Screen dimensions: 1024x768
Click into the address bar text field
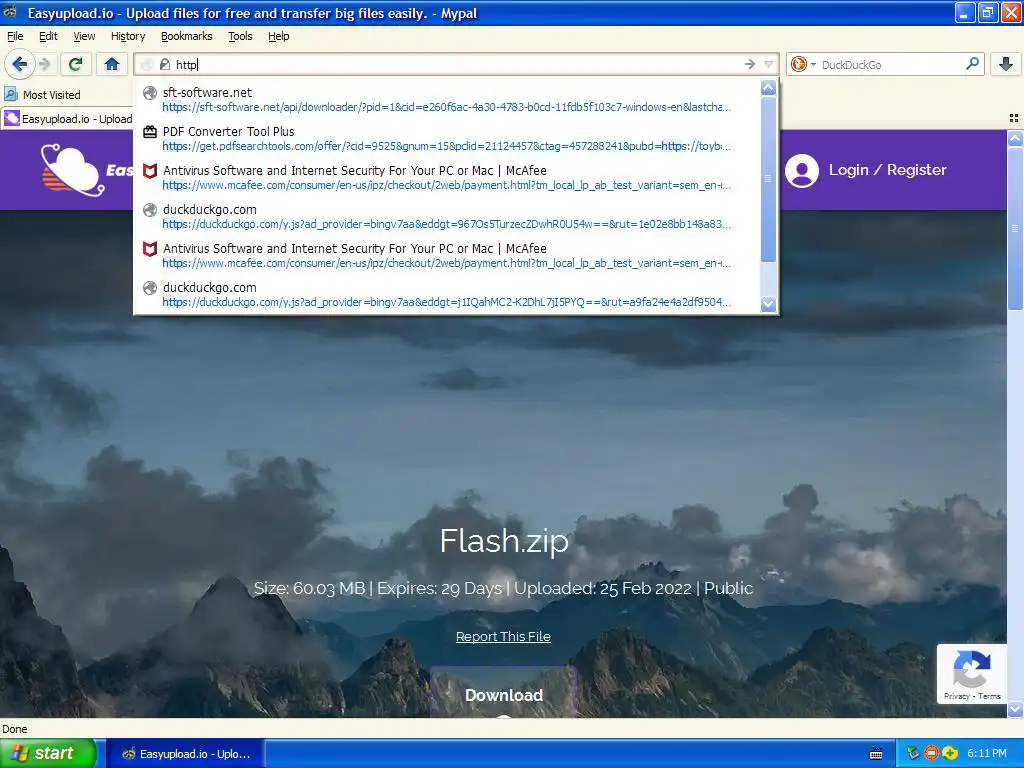[457, 65]
